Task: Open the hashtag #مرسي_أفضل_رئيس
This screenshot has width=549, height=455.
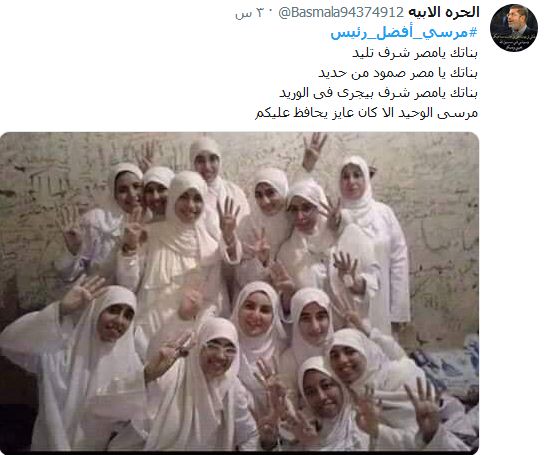Action: [404, 33]
